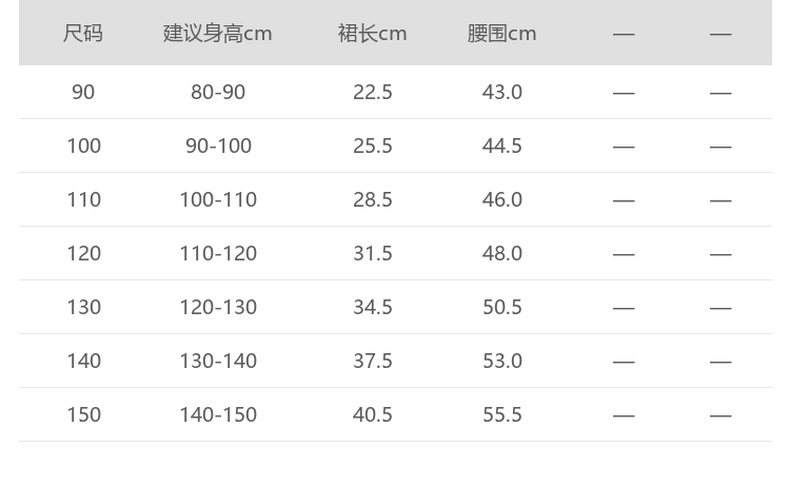
Task: Click skirt length value 22.5
Action: [x=372, y=92]
